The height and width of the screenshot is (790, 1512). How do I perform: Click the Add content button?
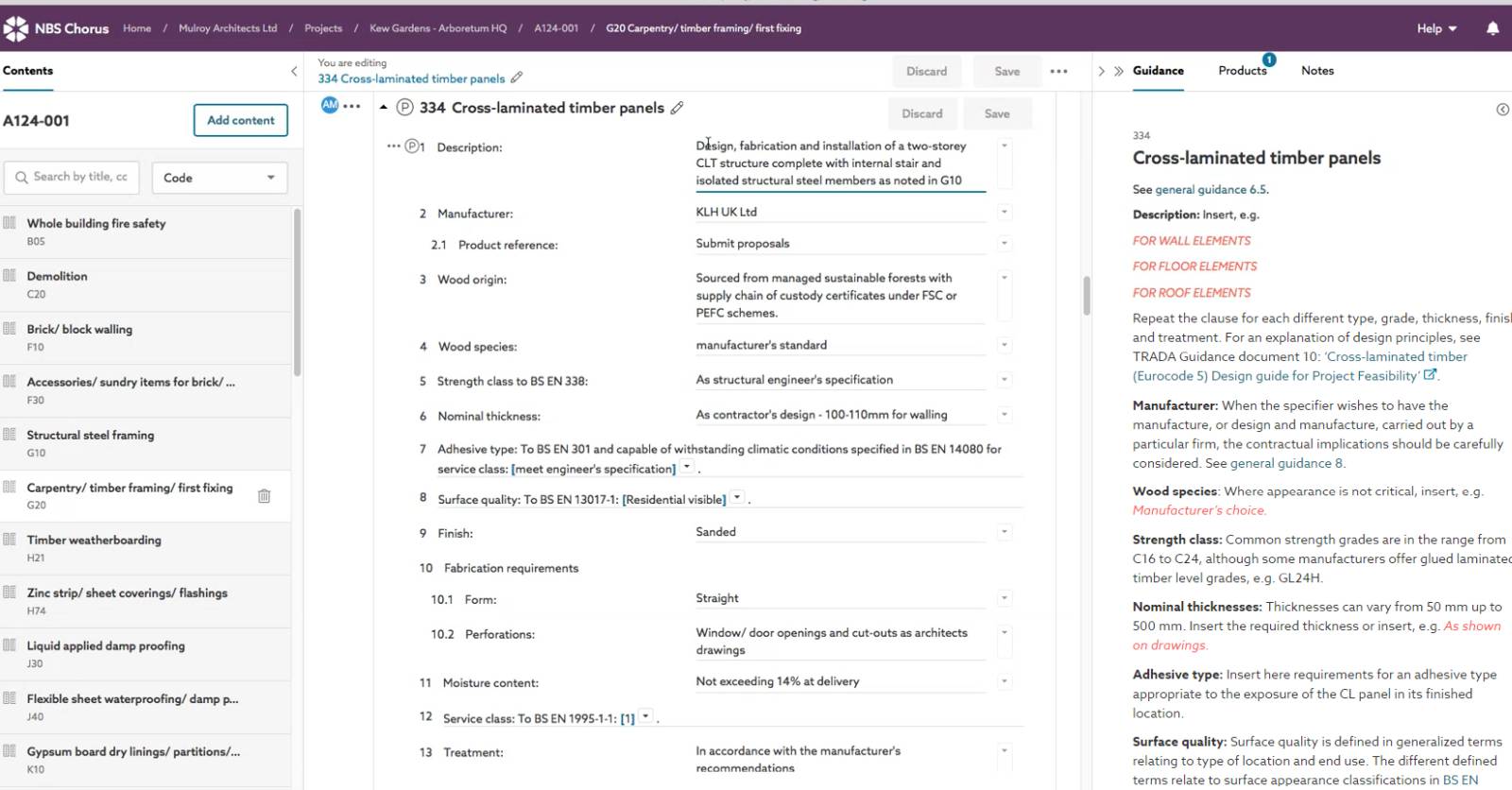pos(241,120)
